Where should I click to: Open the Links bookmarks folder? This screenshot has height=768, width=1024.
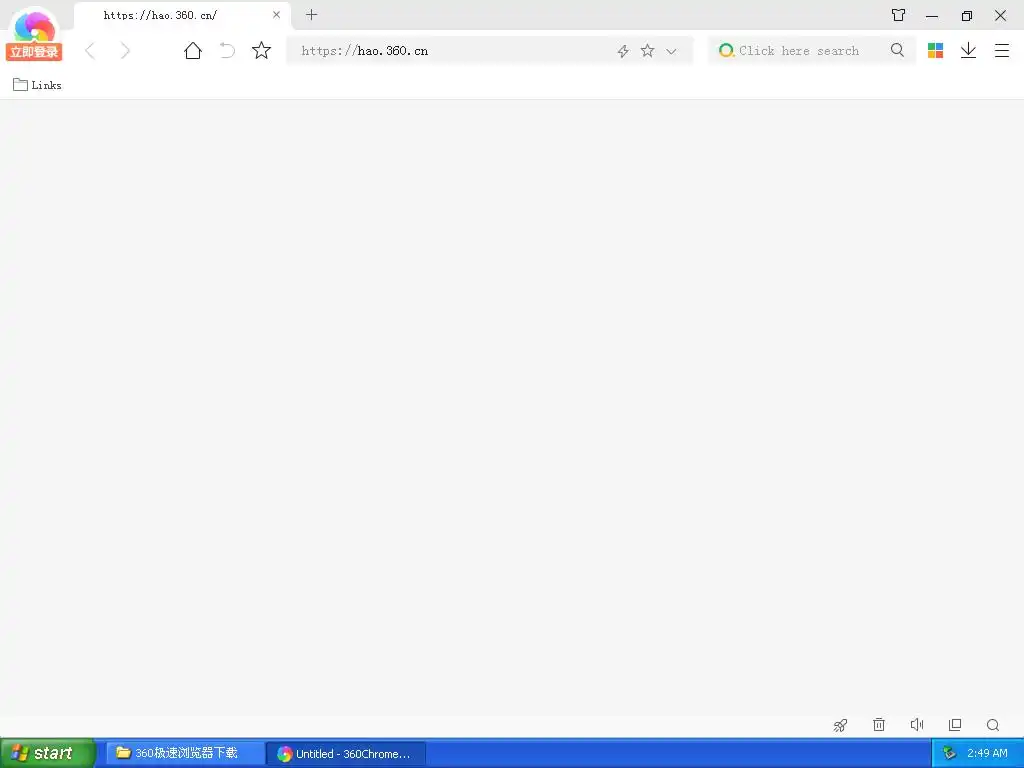coord(37,85)
